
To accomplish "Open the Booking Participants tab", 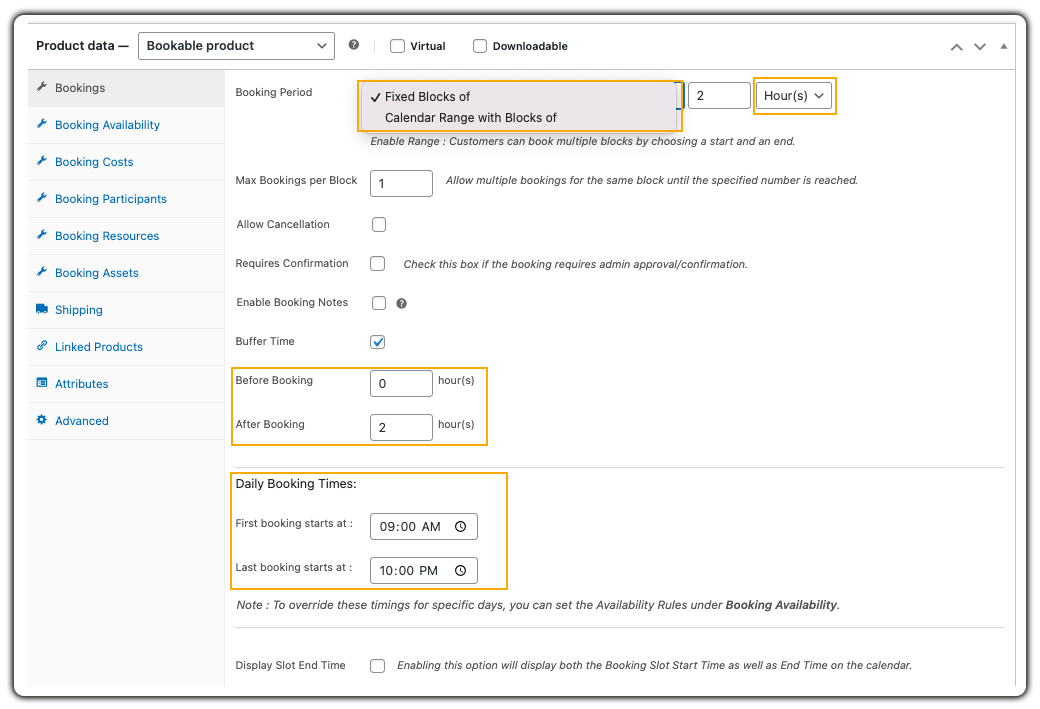I will pyautogui.click(x=126, y=199).
